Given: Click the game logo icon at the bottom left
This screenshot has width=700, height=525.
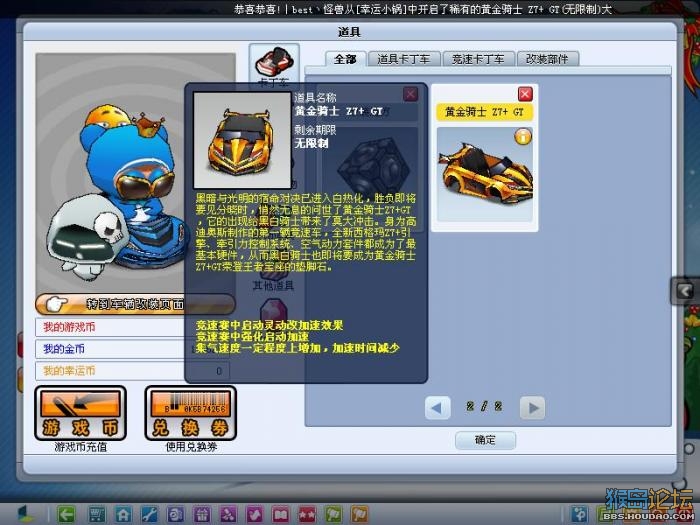Looking at the screenshot, I should [x=25, y=514].
